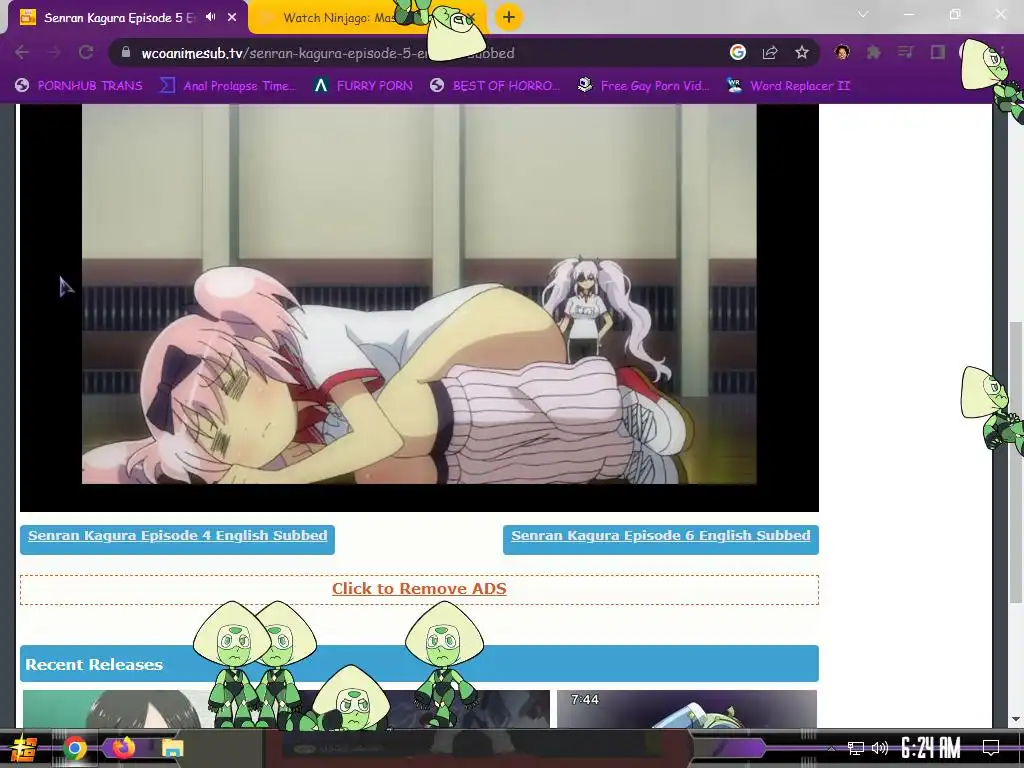Go back with the browser back arrow
This screenshot has height=768, width=1024.
click(x=22, y=52)
